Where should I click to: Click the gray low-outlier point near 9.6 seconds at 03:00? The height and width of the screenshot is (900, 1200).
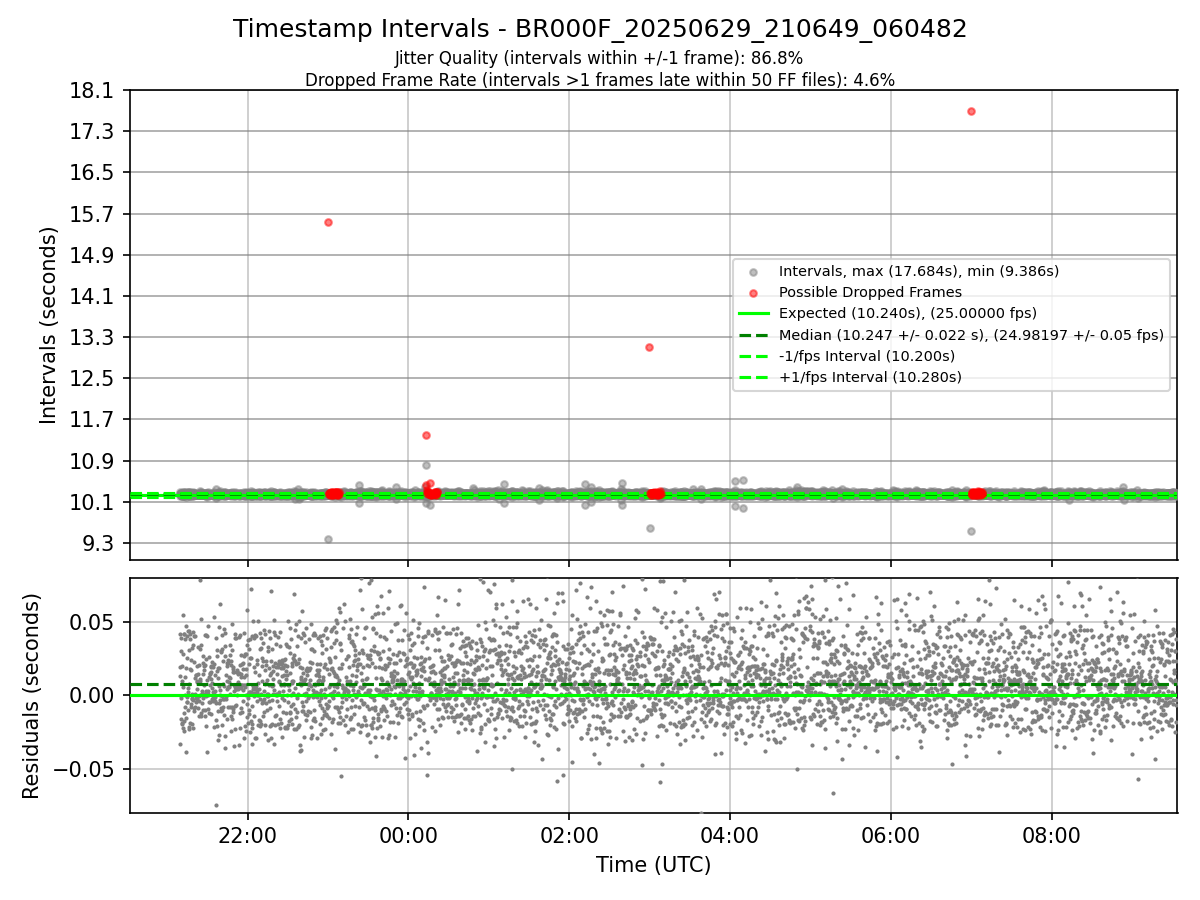[650, 528]
